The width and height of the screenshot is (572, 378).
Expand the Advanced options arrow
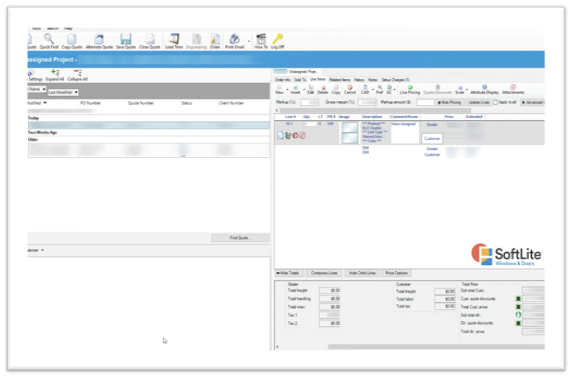pyautogui.click(x=523, y=103)
